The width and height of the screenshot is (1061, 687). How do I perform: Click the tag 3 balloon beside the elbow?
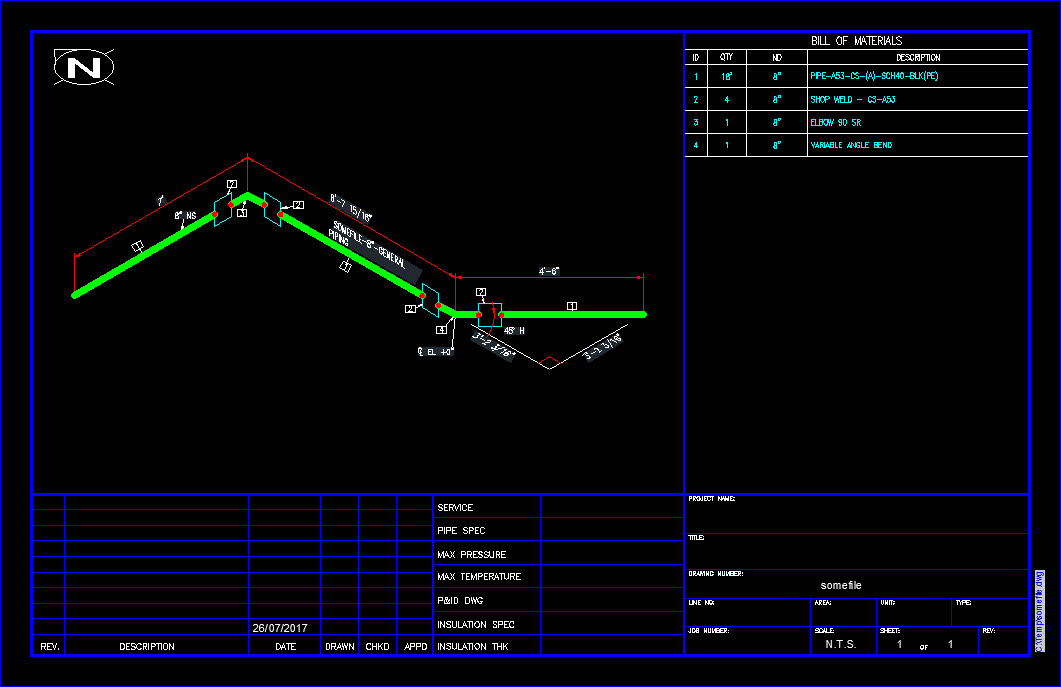(x=242, y=213)
